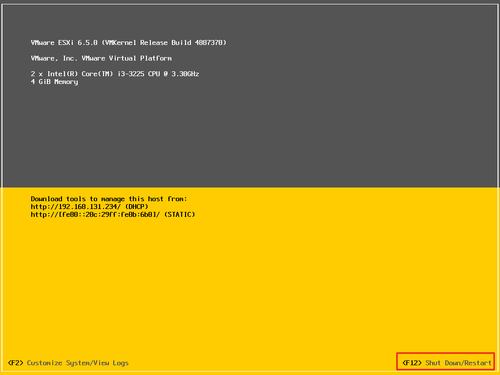Click the VMware Virtual Platform line

point(101,58)
